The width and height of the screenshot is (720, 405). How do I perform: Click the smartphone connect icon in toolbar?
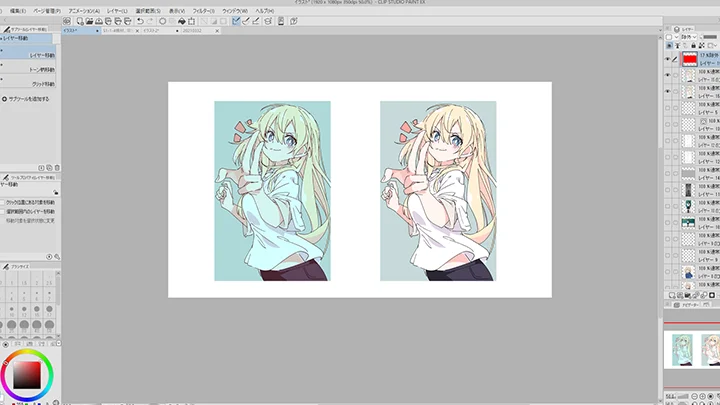(x=281, y=21)
